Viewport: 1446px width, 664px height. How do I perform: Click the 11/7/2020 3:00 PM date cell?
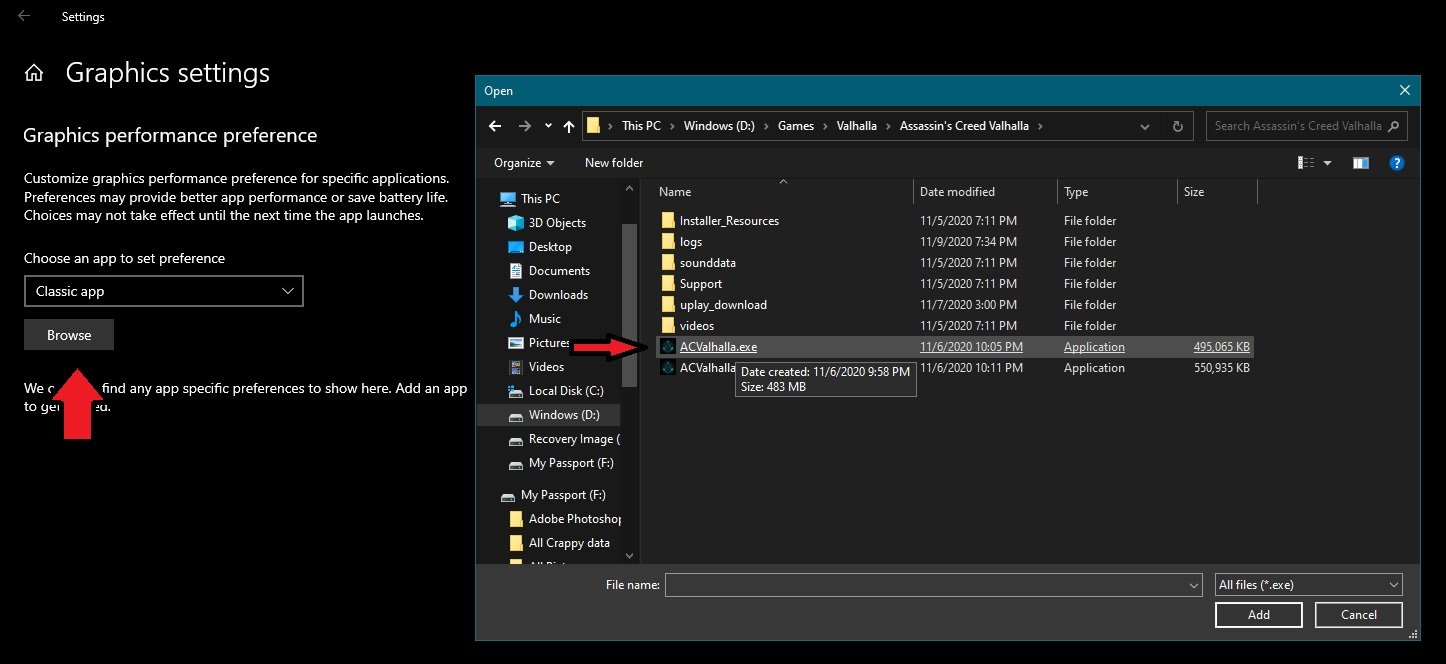[x=969, y=305]
